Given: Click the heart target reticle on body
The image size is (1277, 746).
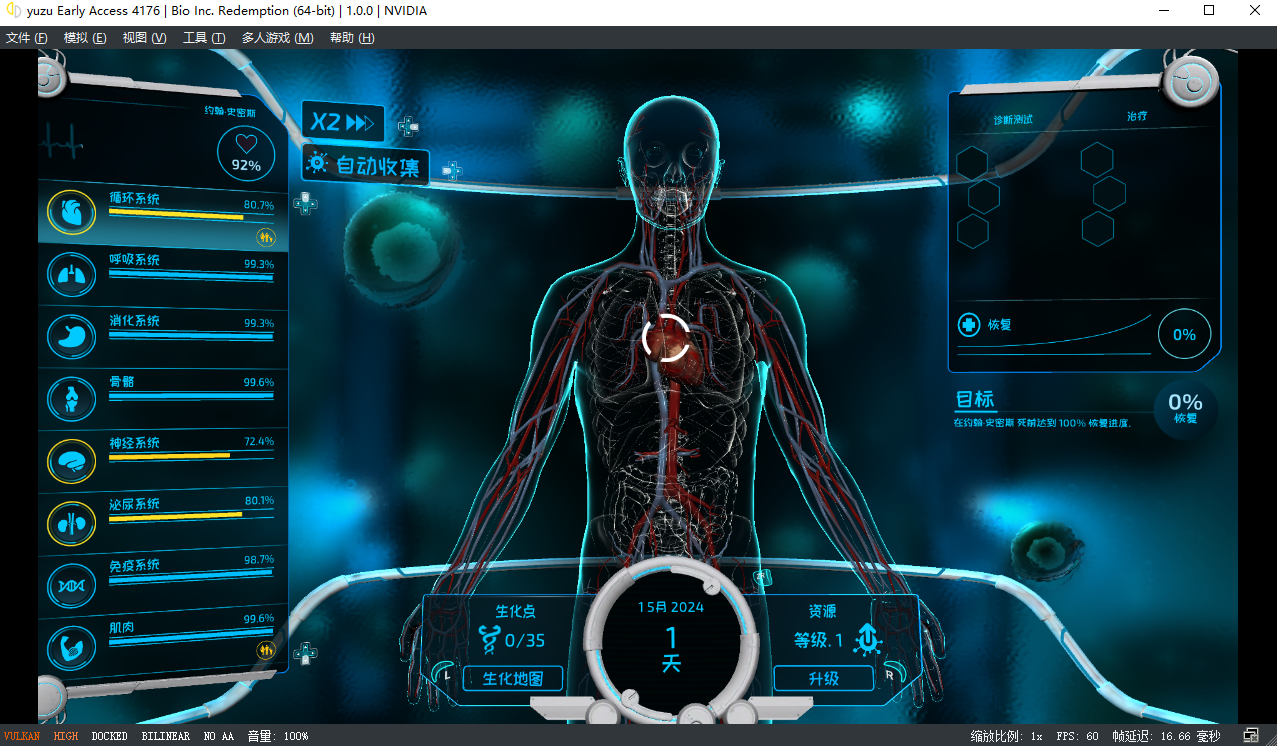Looking at the screenshot, I should pyautogui.click(x=666, y=337).
